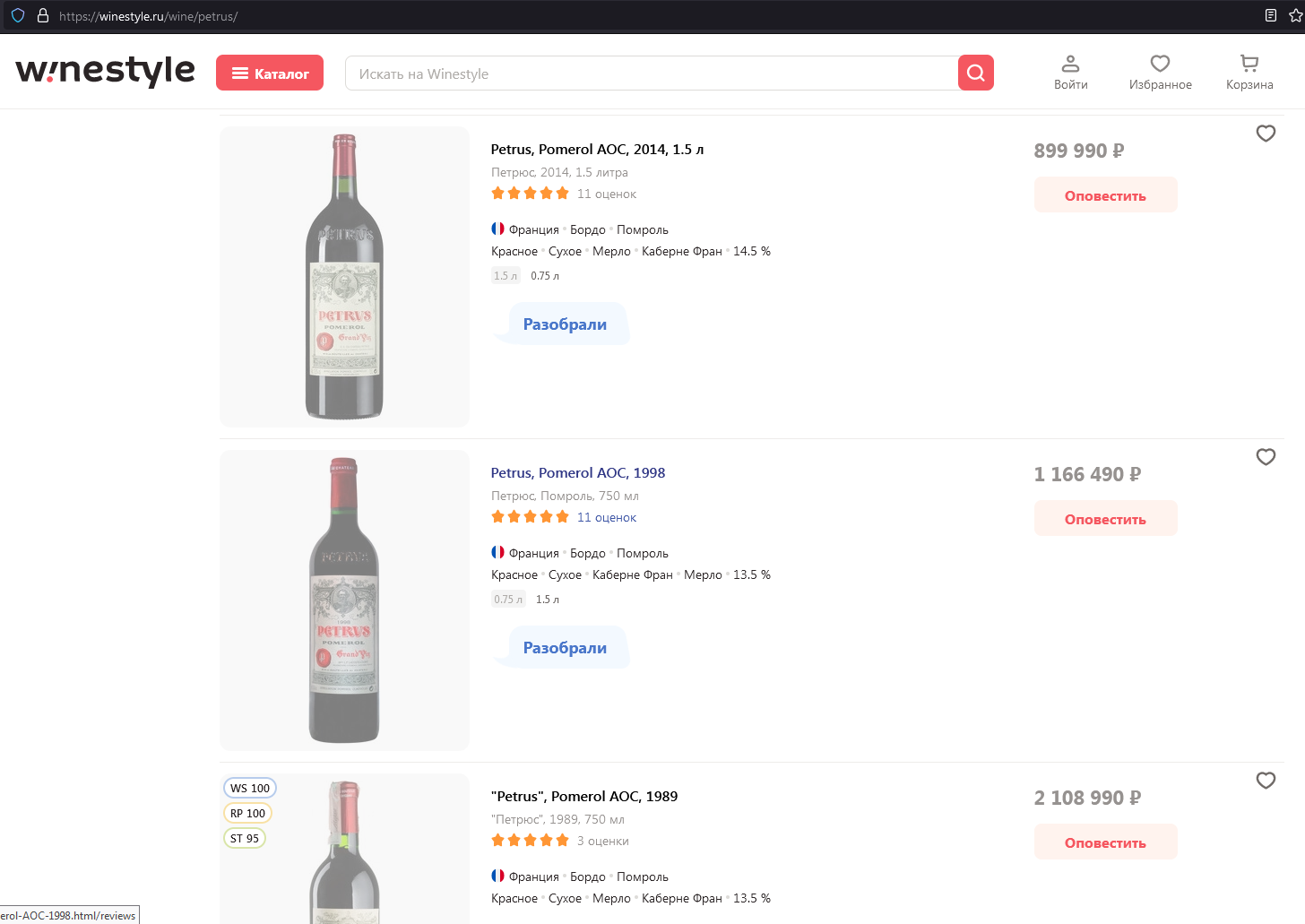This screenshot has width=1305, height=924.
Task: Toggle favorite heart for Petrus 1998
Action: (1266, 457)
